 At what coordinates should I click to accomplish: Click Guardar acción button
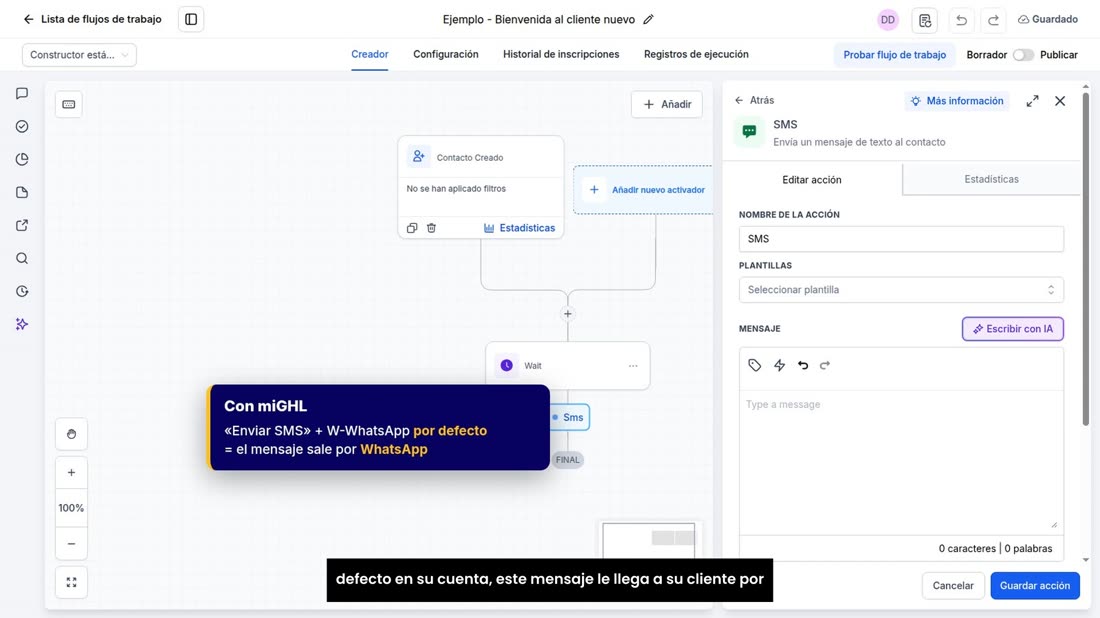(x=1035, y=586)
